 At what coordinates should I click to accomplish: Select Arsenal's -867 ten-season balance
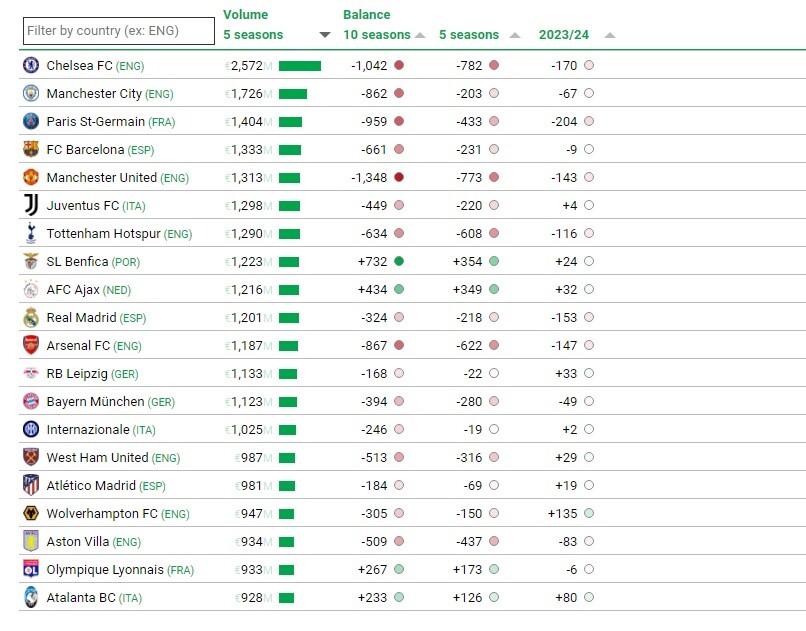click(x=374, y=346)
